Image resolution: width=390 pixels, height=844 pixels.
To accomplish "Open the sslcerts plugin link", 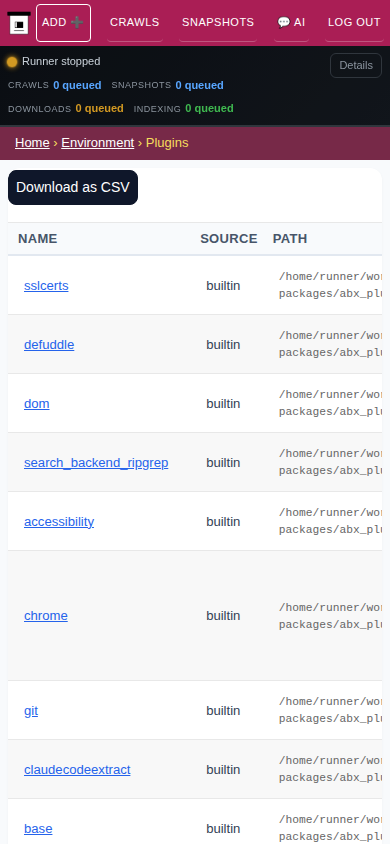I will click(46, 286).
